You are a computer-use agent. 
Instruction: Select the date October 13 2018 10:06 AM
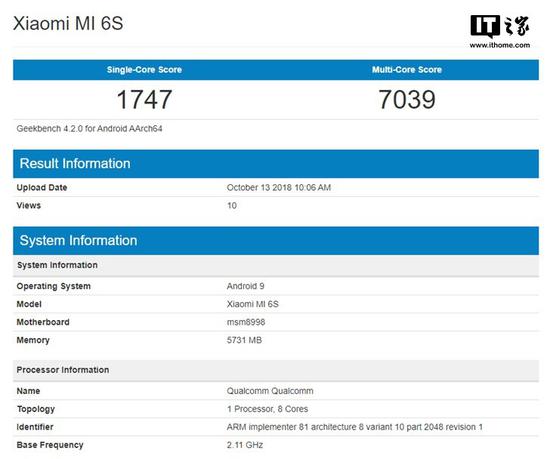(x=279, y=188)
